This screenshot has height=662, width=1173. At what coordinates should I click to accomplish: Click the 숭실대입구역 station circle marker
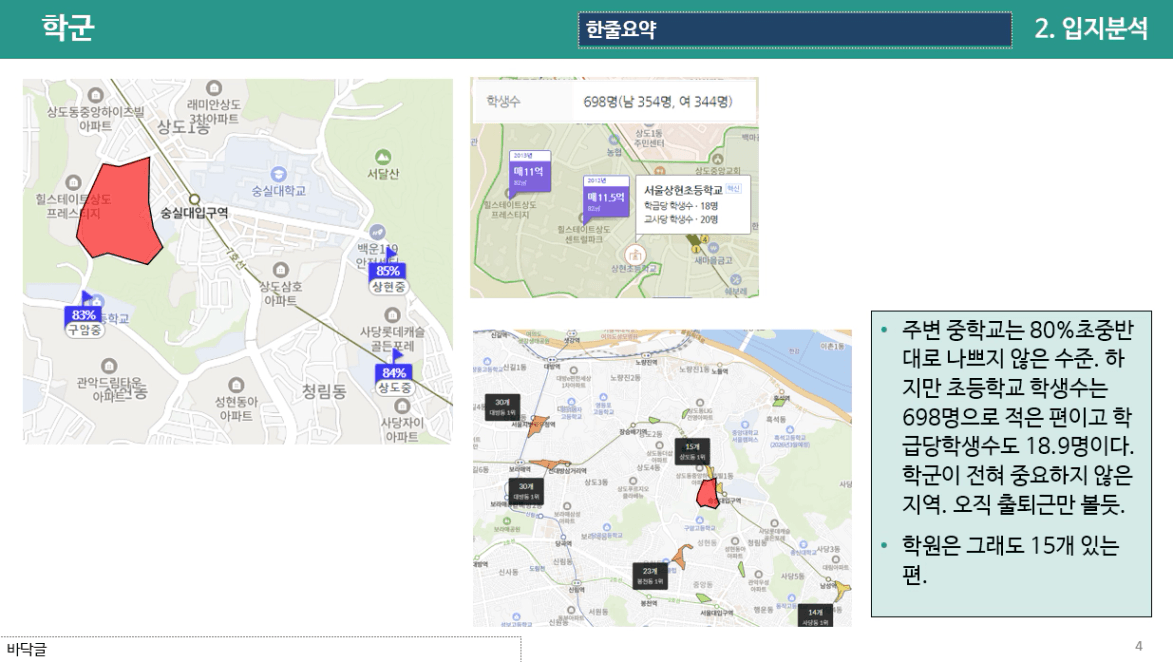(195, 200)
